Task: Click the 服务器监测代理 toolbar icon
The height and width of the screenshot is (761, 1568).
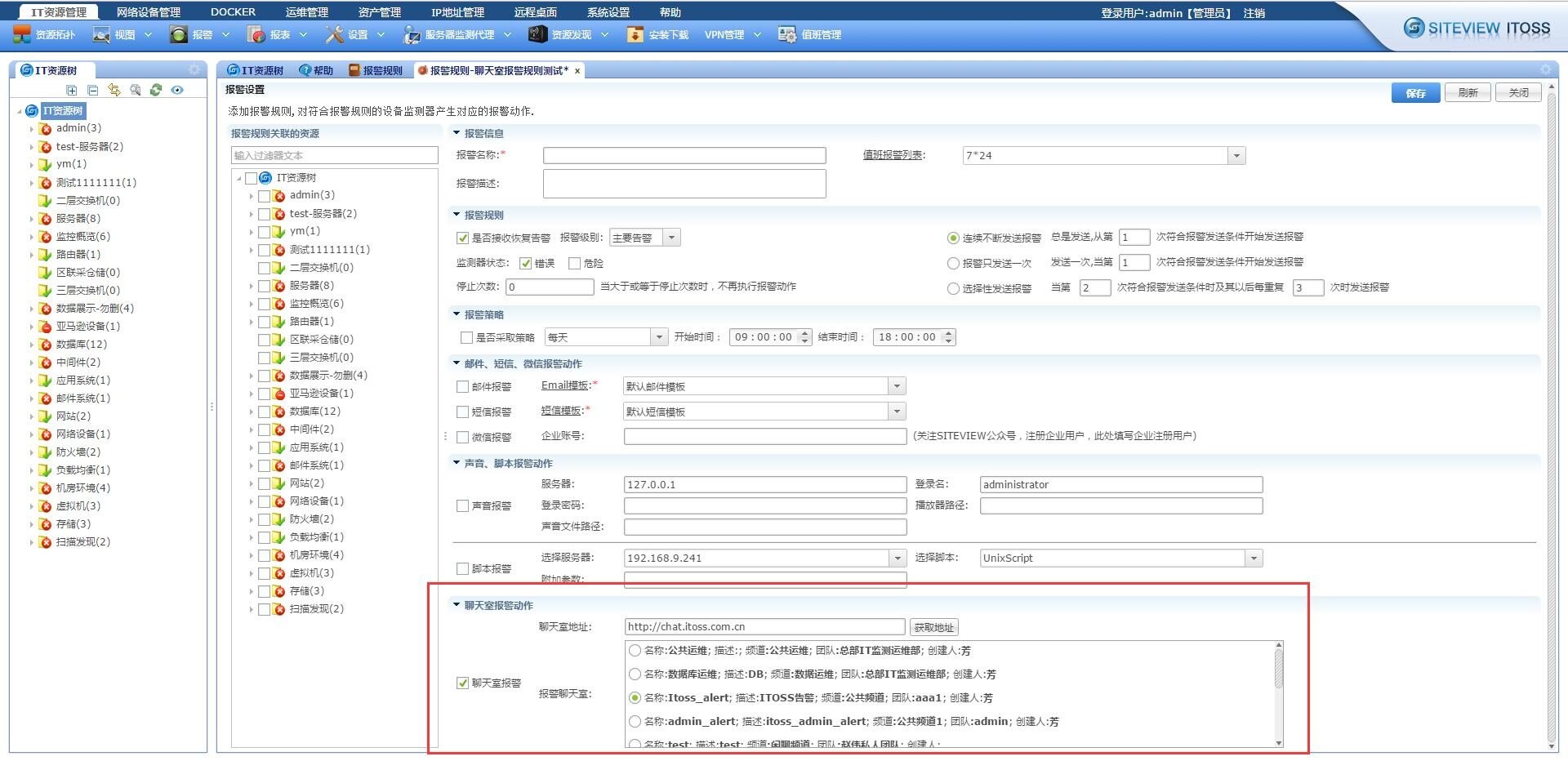Action: pyautogui.click(x=412, y=34)
